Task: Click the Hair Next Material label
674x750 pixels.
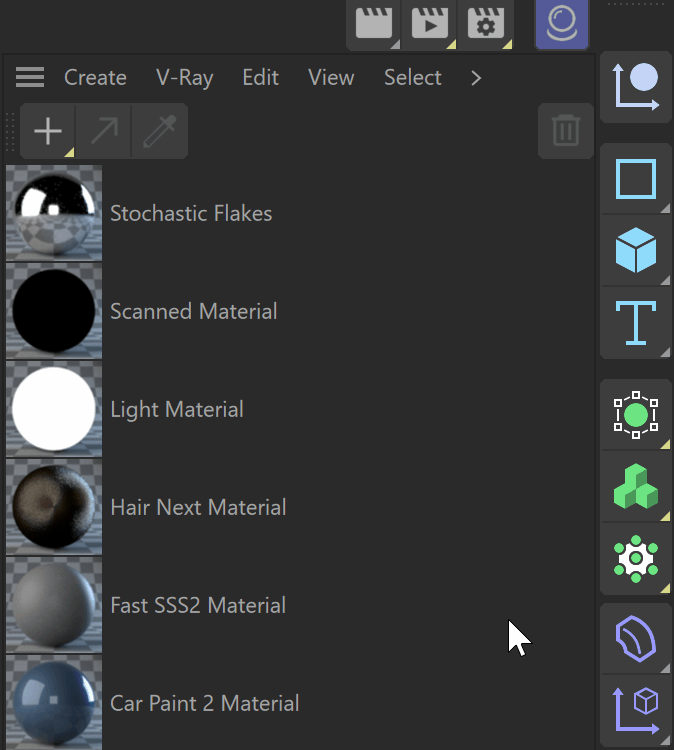Action: pos(198,507)
